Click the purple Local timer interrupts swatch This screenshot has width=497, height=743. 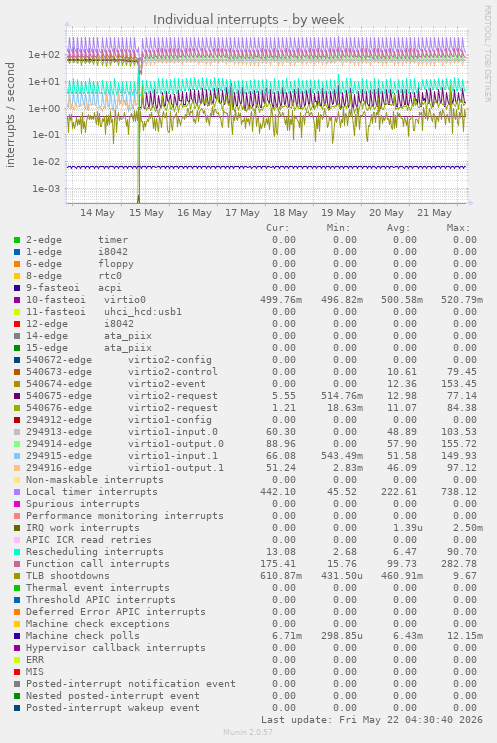pos(17,492)
